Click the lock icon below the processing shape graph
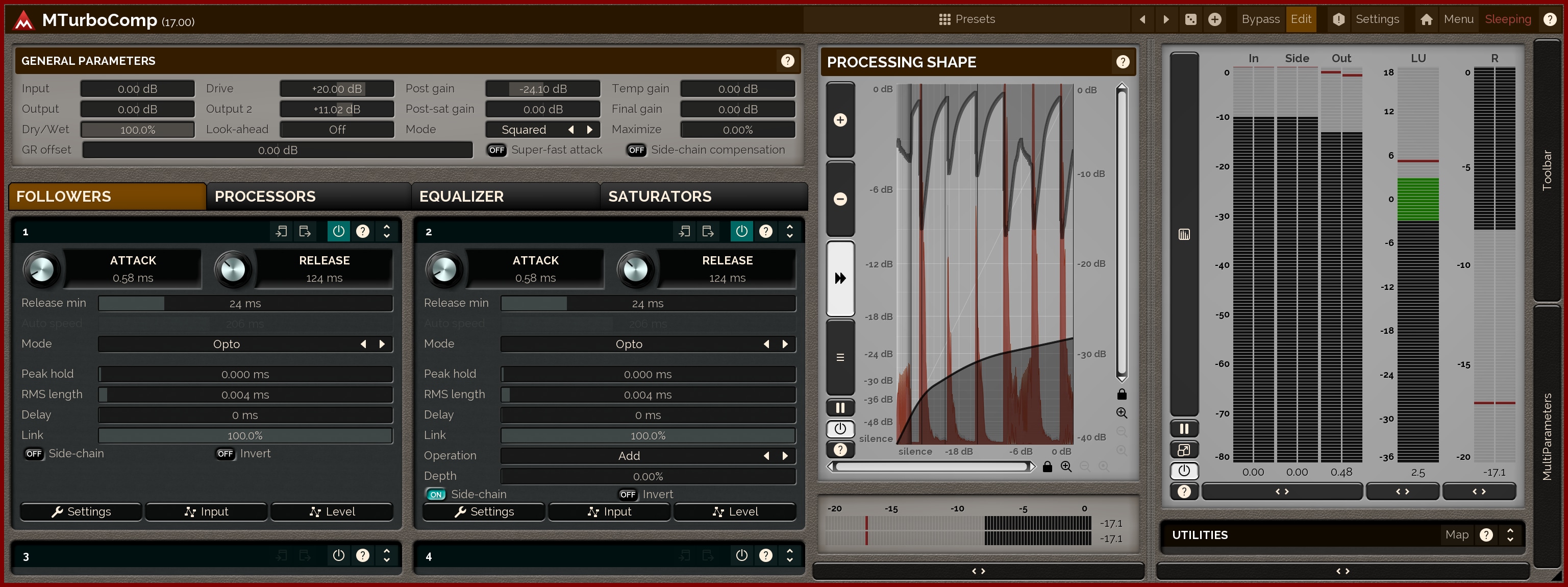This screenshot has height=587, width=1568. pos(1047,467)
